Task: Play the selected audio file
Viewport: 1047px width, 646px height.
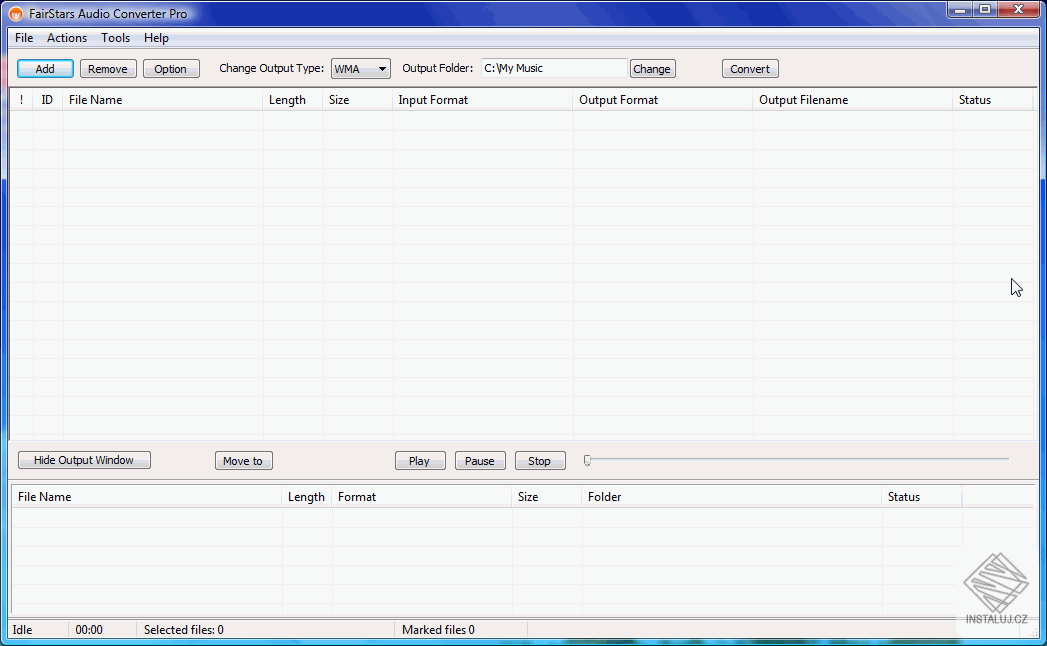Action: [420, 461]
